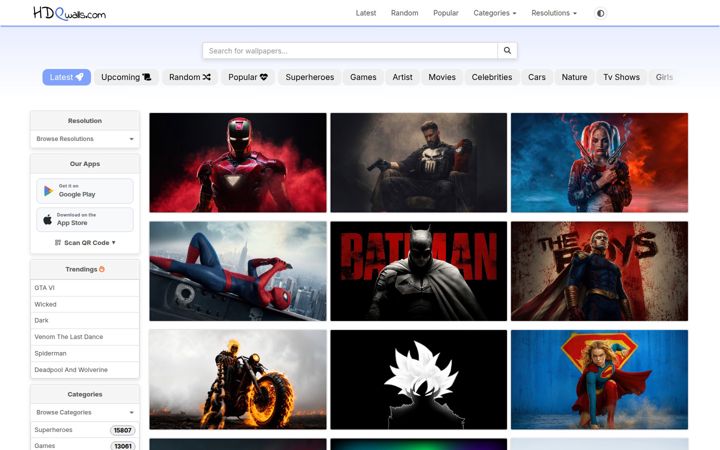This screenshot has height=450, width=720.
Task: Expand the Scan QR Code option
Action: [x=85, y=242]
